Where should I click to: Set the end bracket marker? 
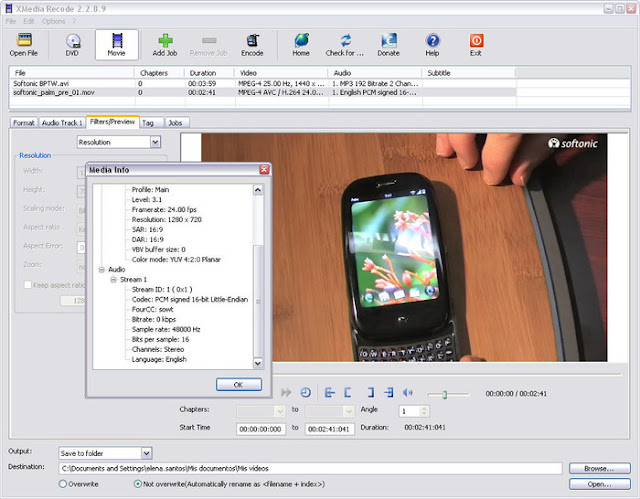(x=371, y=393)
